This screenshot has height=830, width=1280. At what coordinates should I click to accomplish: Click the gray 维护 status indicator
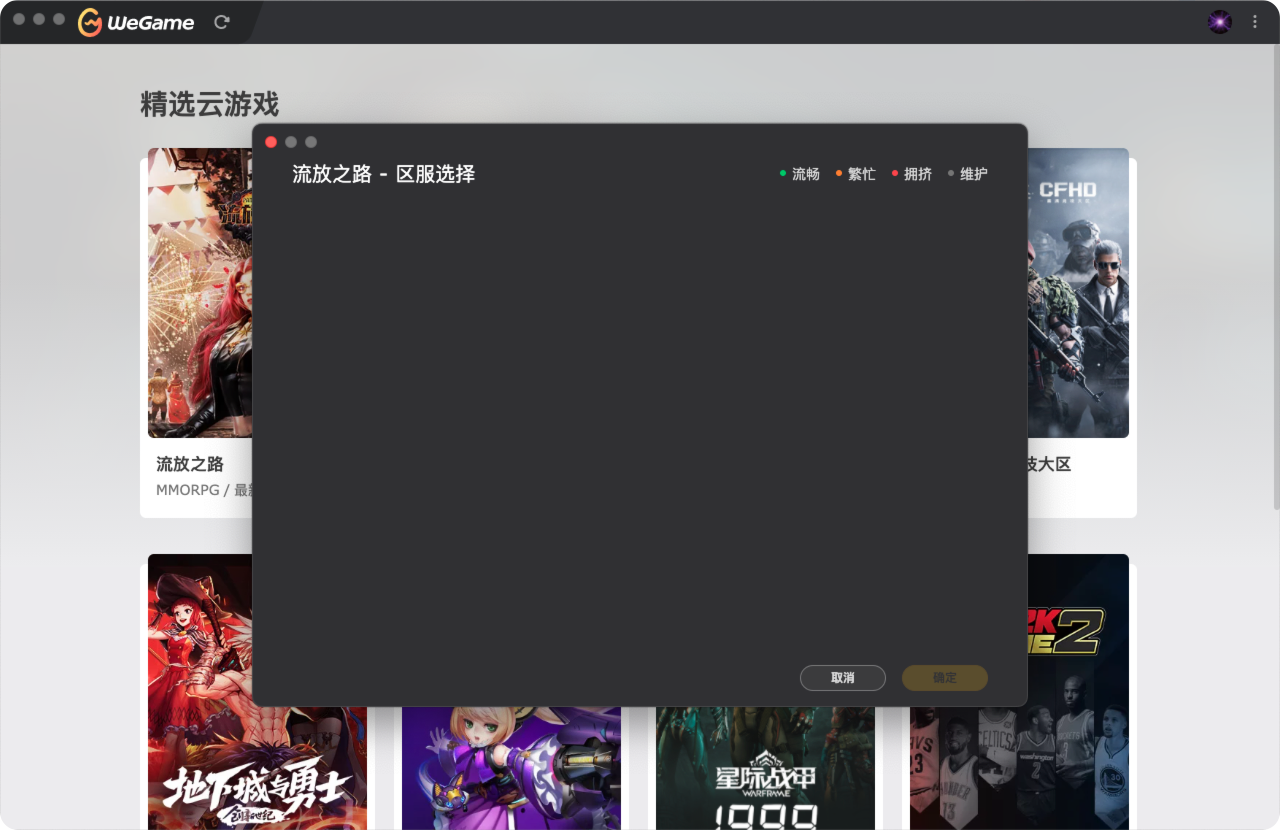click(968, 174)
